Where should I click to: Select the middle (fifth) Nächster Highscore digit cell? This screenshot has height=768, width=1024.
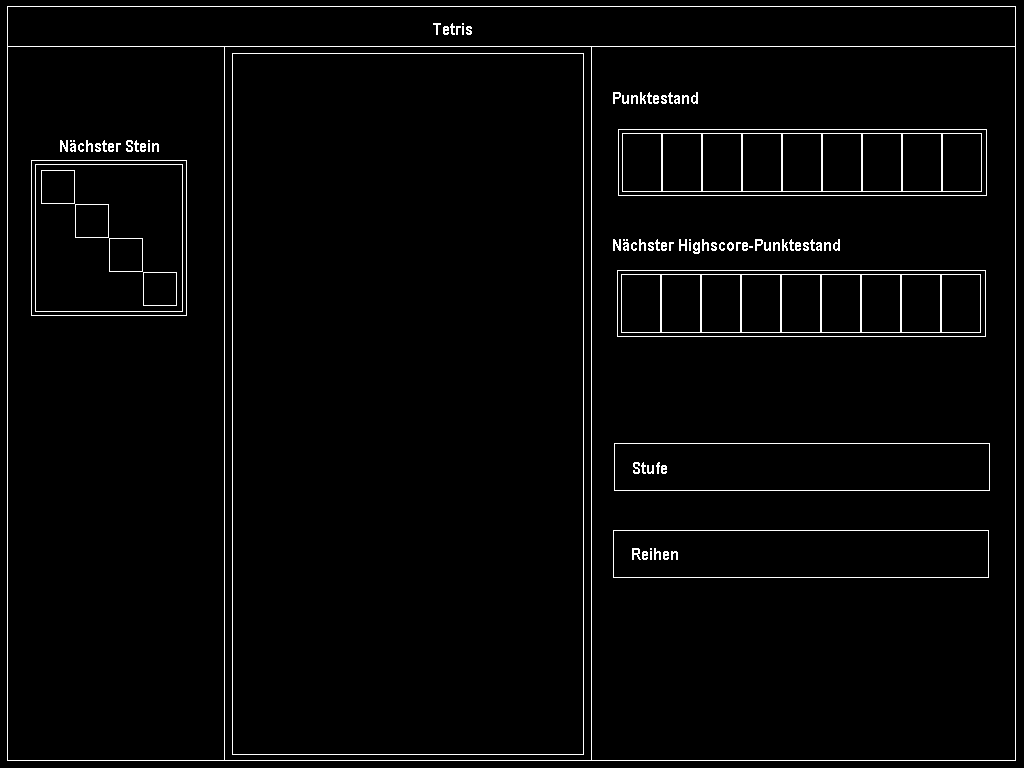801,303
